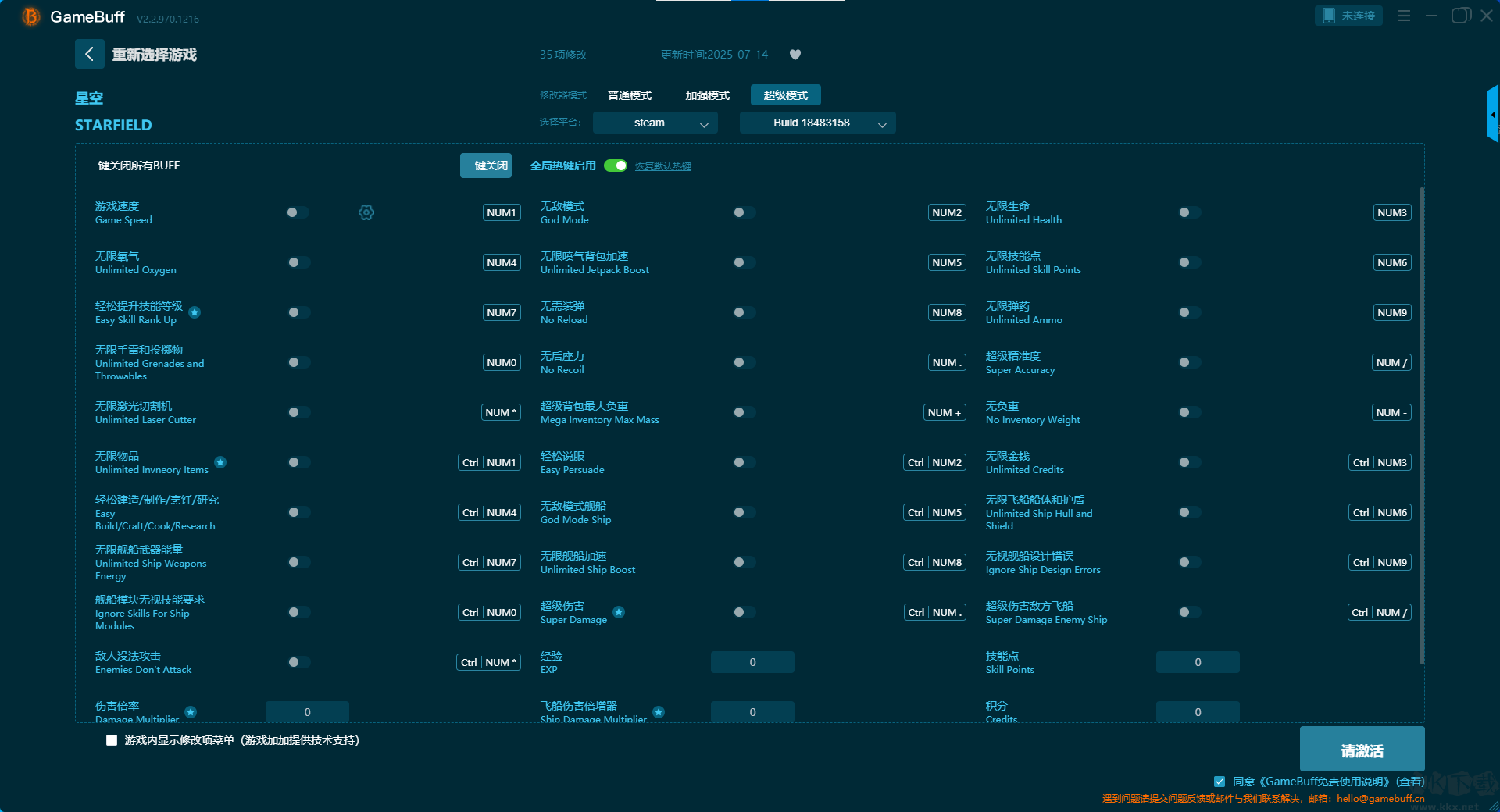Viewport: 1500px width, 812px height.
Task: Click the back arrow icon beside 重新选择游戏
Action: 89,54
